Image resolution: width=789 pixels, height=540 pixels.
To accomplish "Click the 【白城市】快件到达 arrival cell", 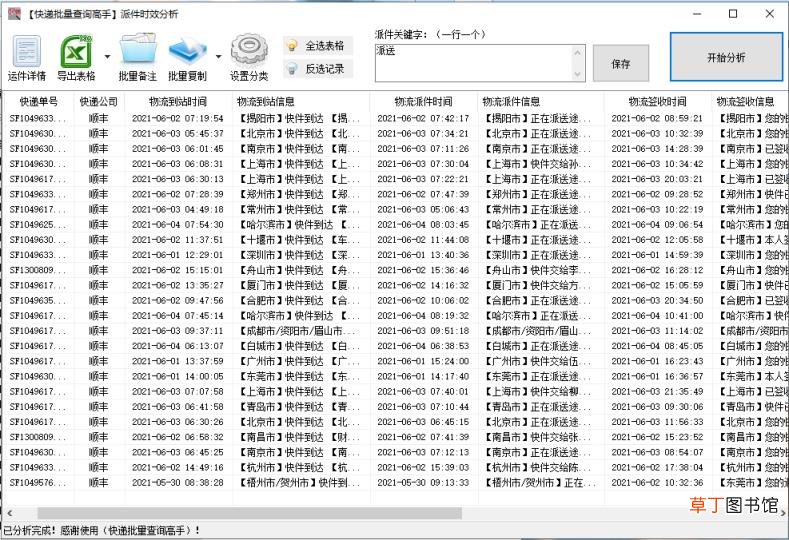I will tap(300, 346).
